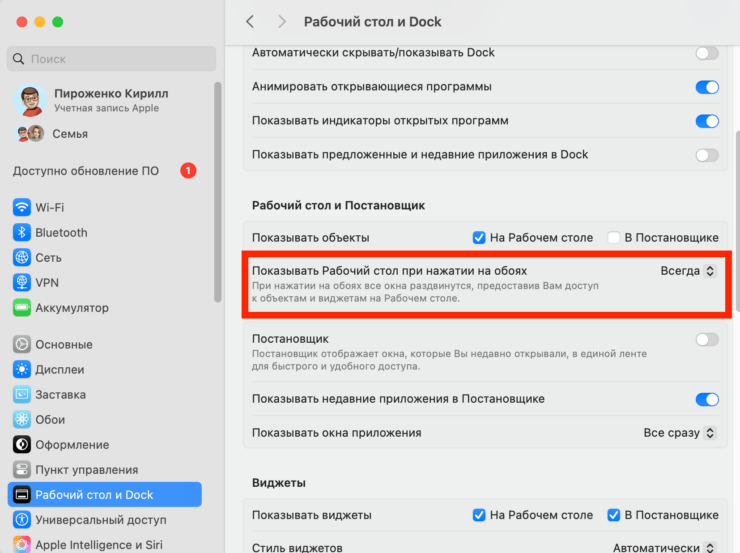Open the Все сразу dropdown

tap(680, 433)
